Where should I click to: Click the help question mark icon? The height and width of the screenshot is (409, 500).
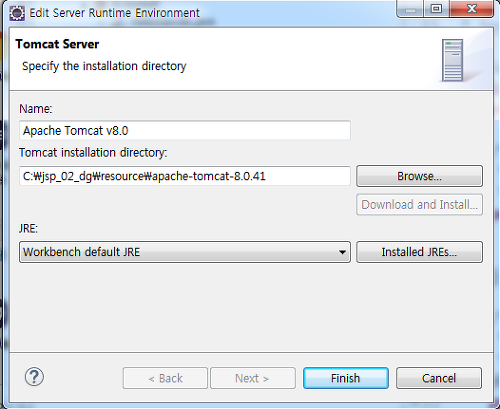pyautogui.click(x=34, y=377)
